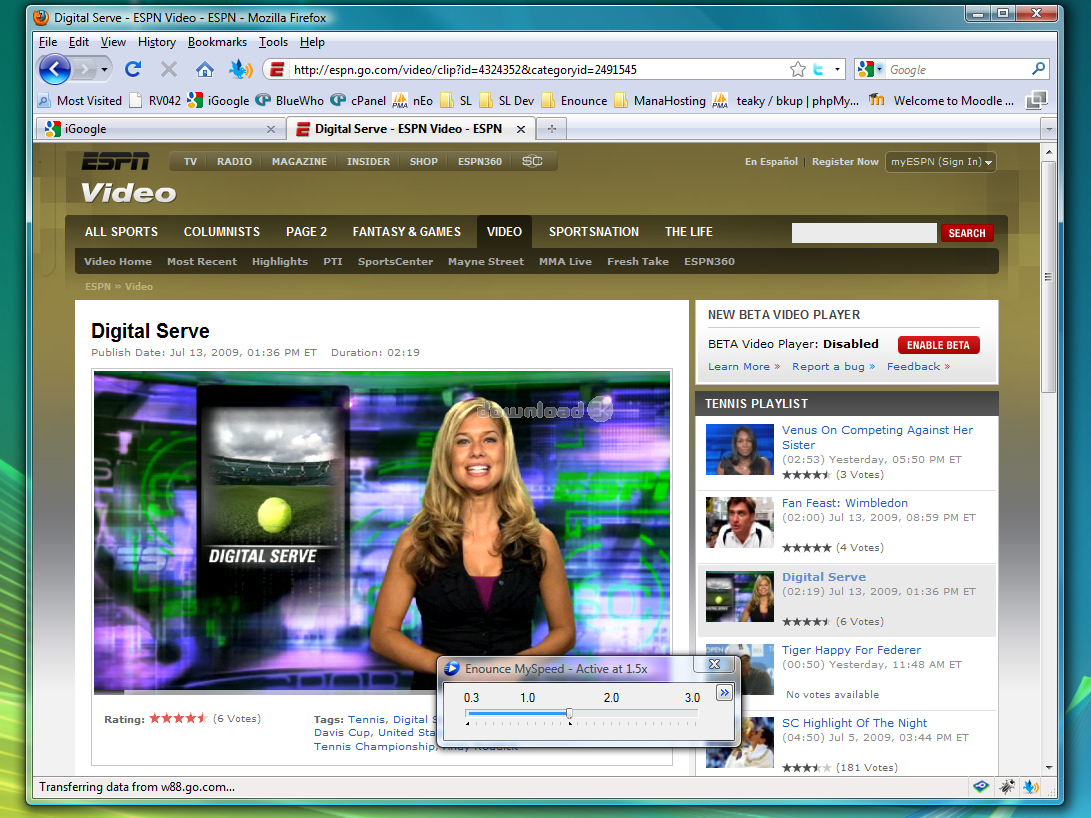Click the blue diamond status bar icon
The image size is (1091, 818).
[981, 787]
